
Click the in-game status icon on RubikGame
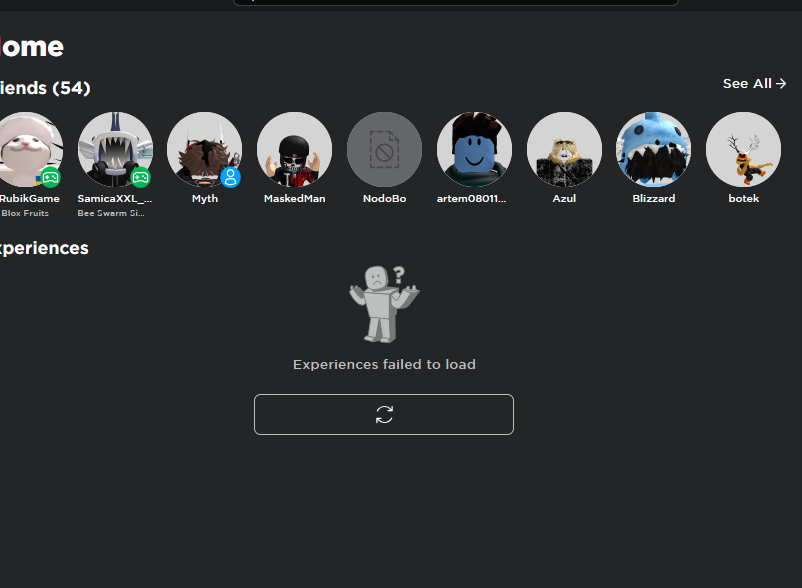51,177
